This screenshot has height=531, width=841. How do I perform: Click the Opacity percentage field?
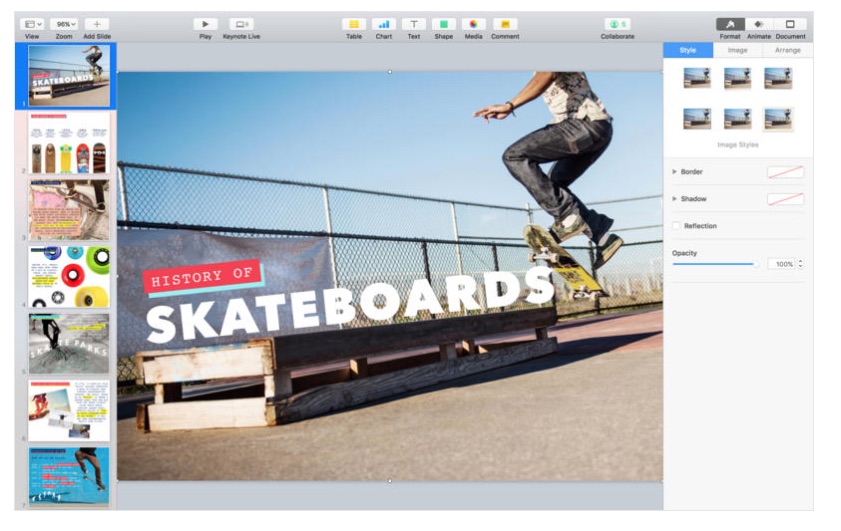click(x=781, y=264)
